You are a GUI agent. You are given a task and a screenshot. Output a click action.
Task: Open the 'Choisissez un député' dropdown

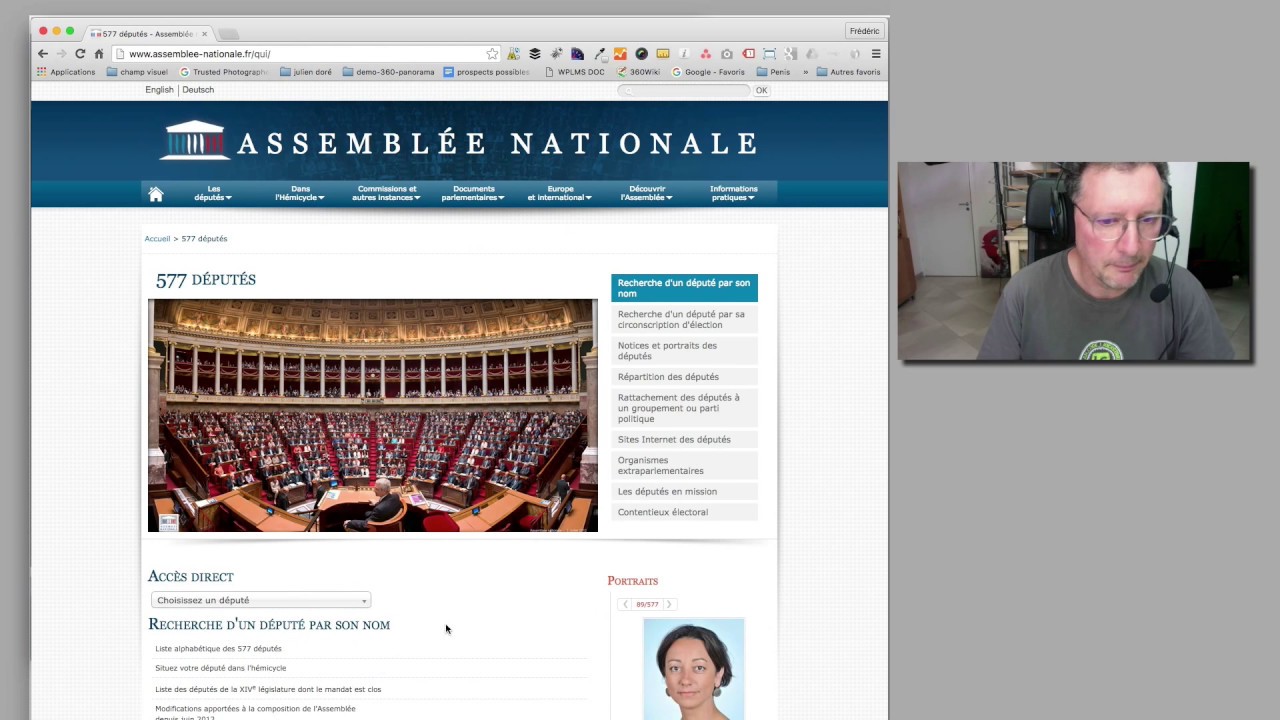(x=261, y=600)
